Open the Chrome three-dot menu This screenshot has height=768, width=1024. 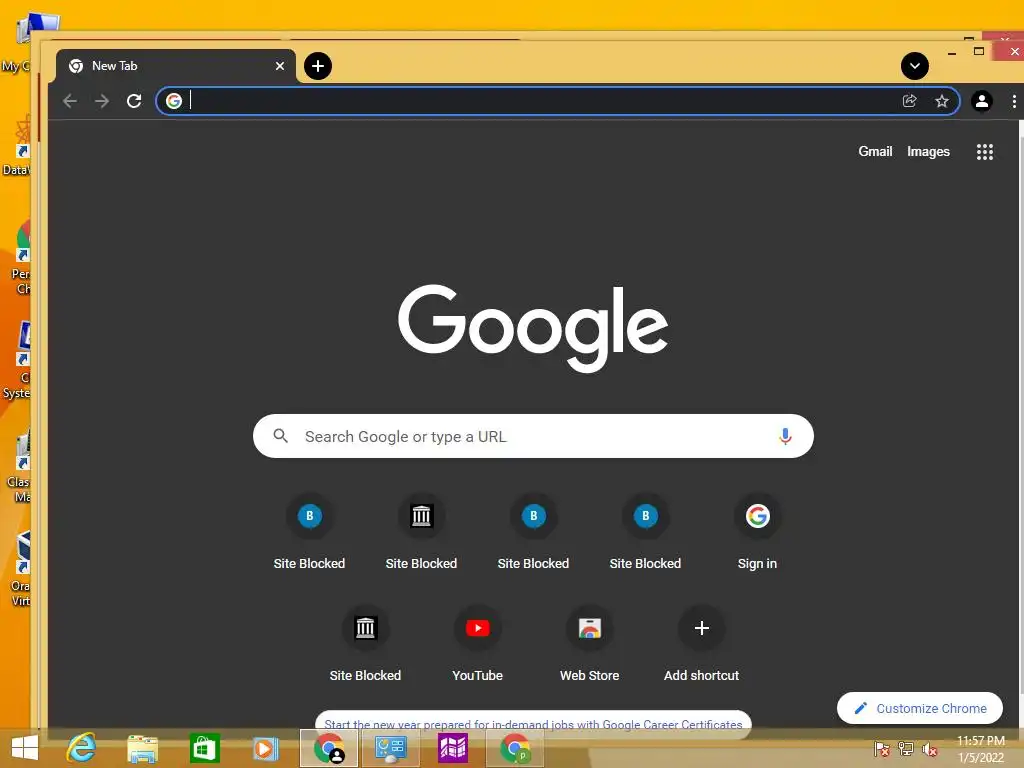1014,101
